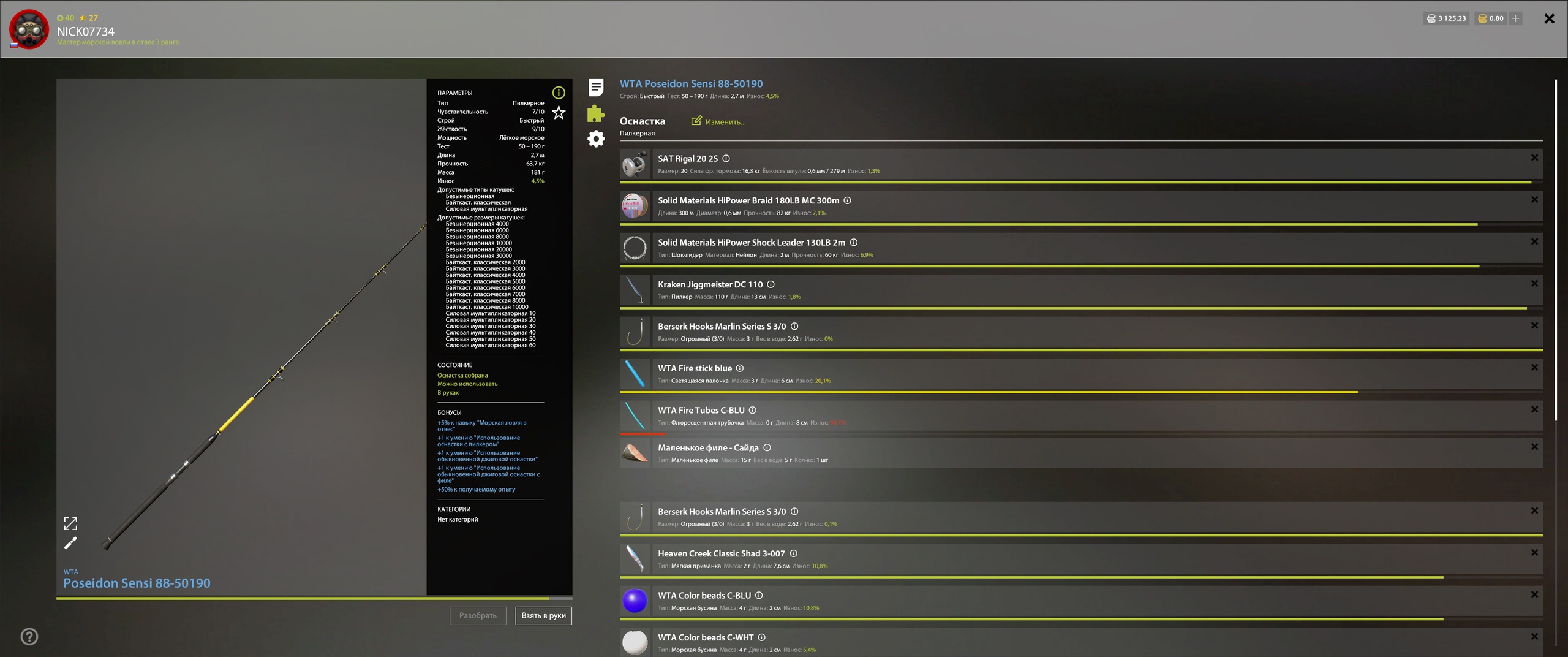Open info for Kraken Jiggmeister DC 110

771,284
